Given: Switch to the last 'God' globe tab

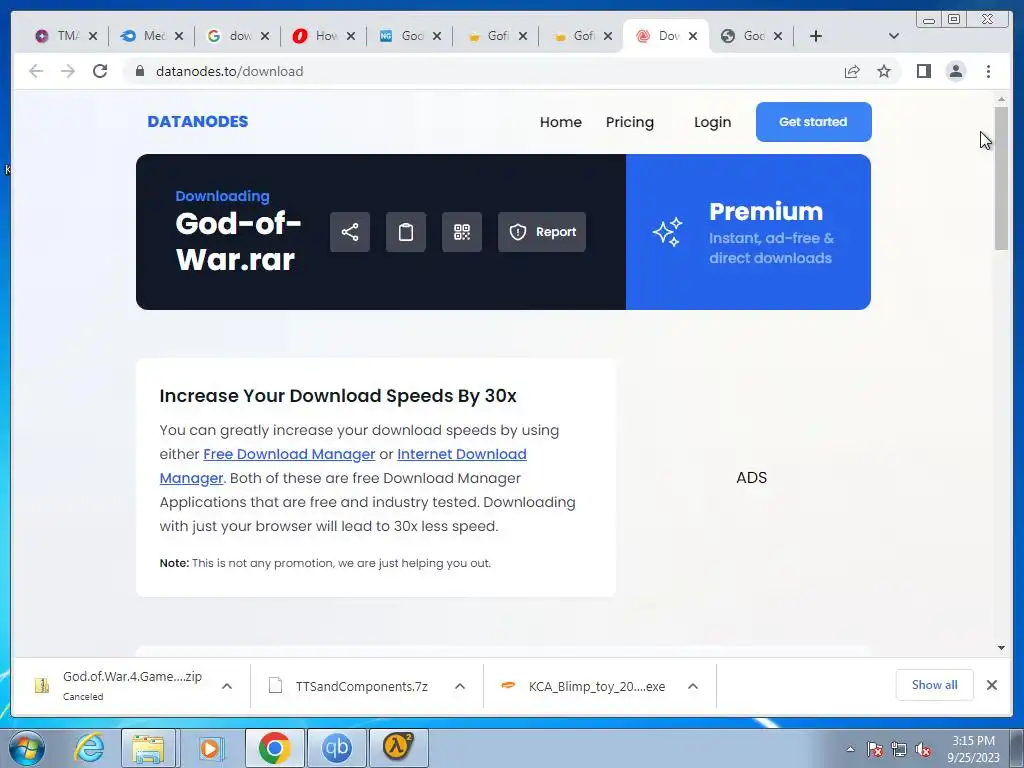Looking at the screenshot, I should pyautogui.click(x=747, y=36).
